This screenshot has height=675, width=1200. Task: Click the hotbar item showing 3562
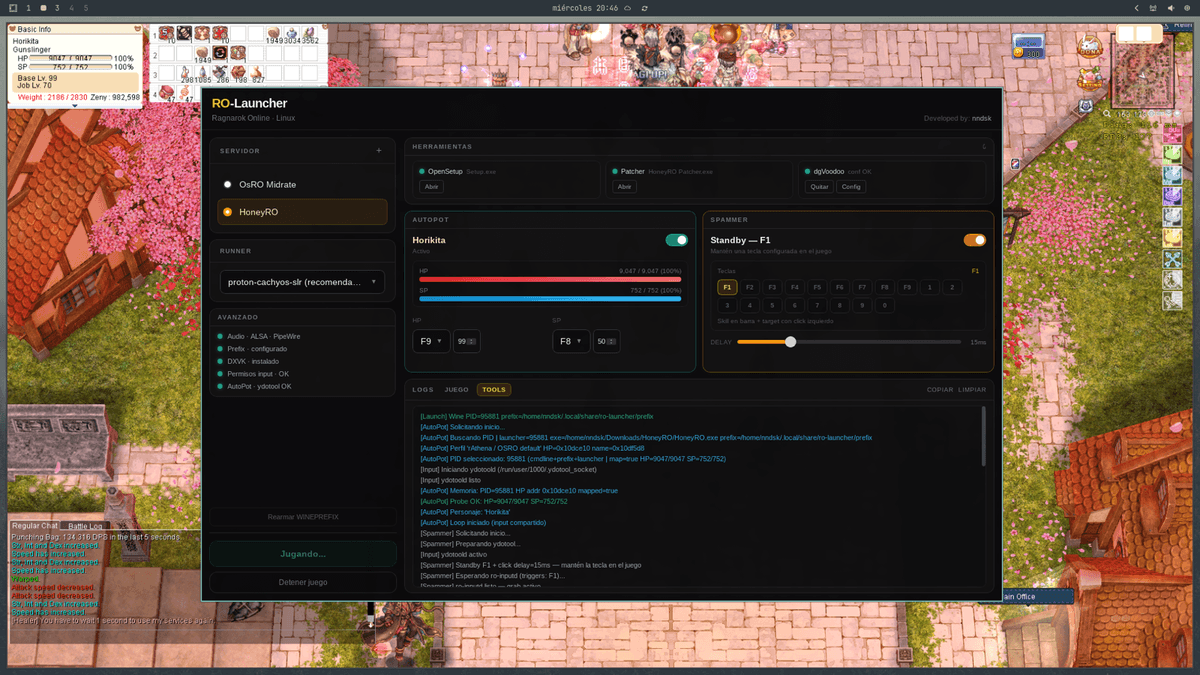309,33
